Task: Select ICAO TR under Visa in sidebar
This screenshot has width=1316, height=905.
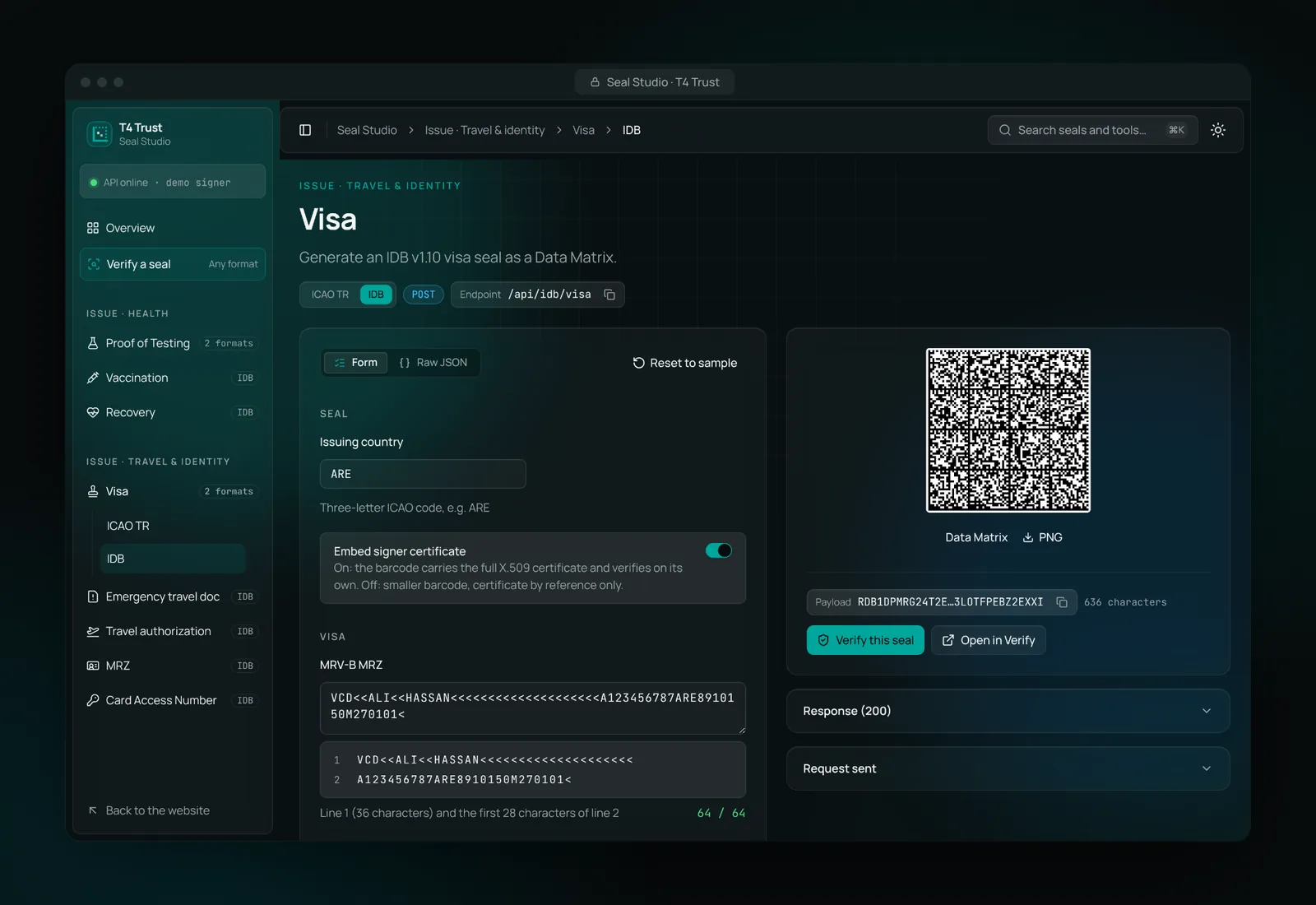Action: coord(173,526)
